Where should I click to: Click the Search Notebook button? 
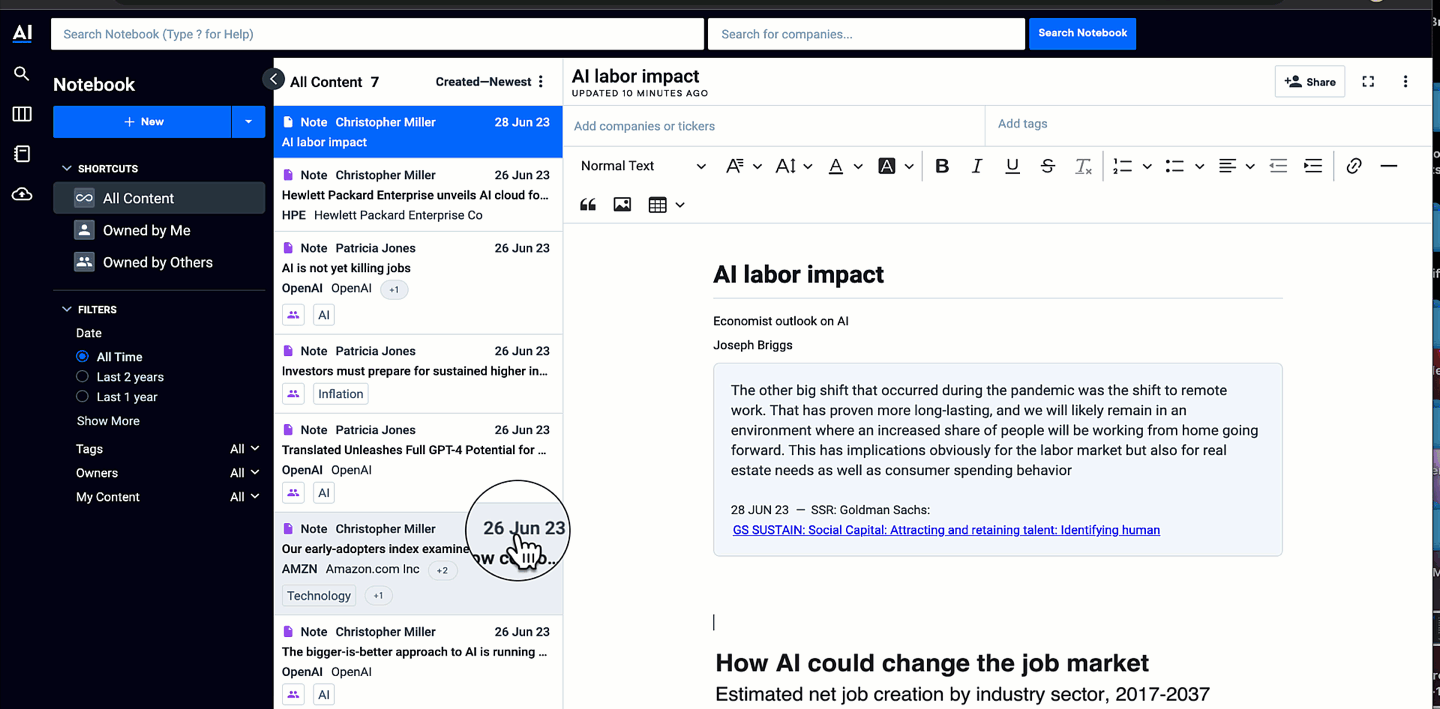[1082, 33]
